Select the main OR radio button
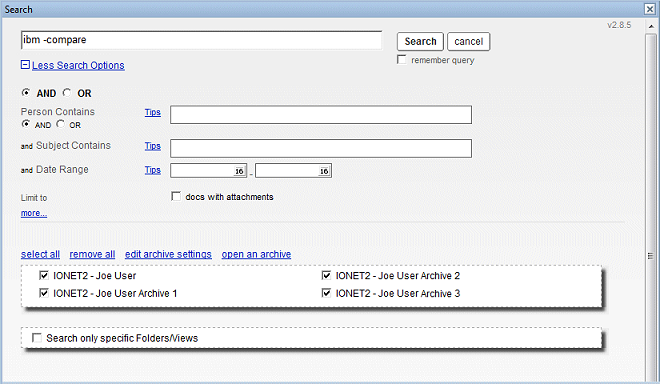660x384 pixels. tap(67, 93)
